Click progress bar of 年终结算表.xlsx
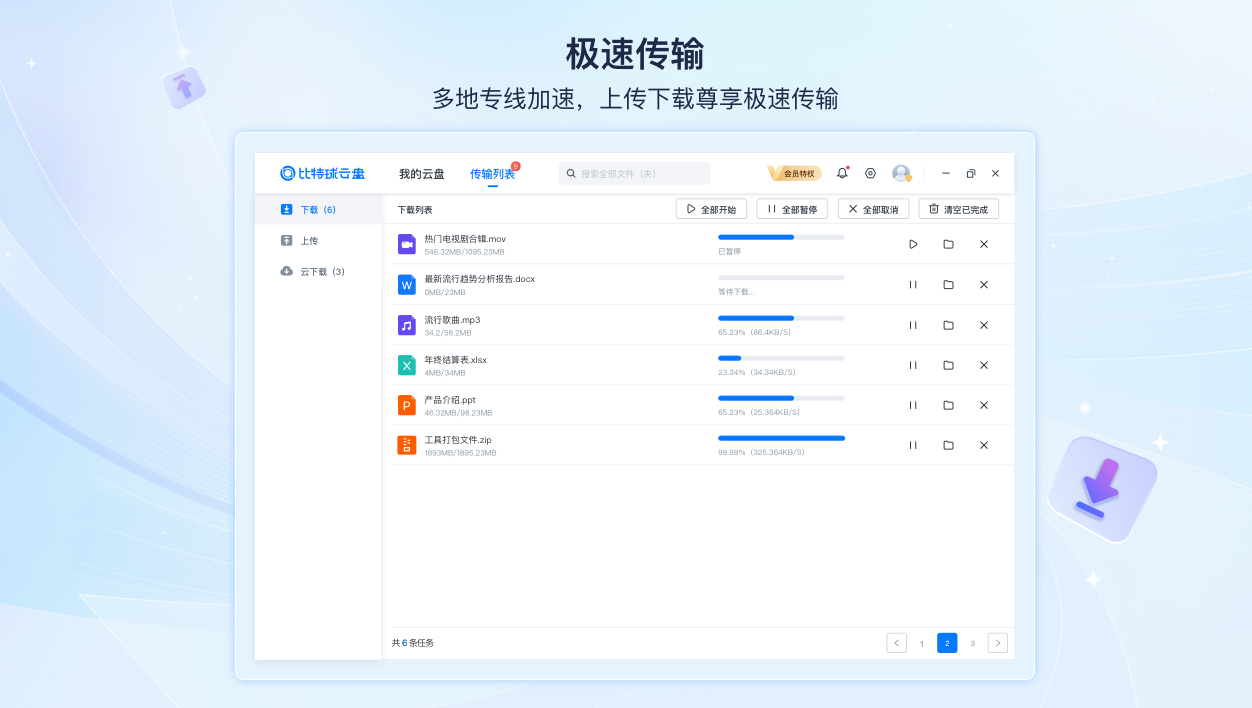The width and height of the screenshot is (1252, 708). pos(781,358)
